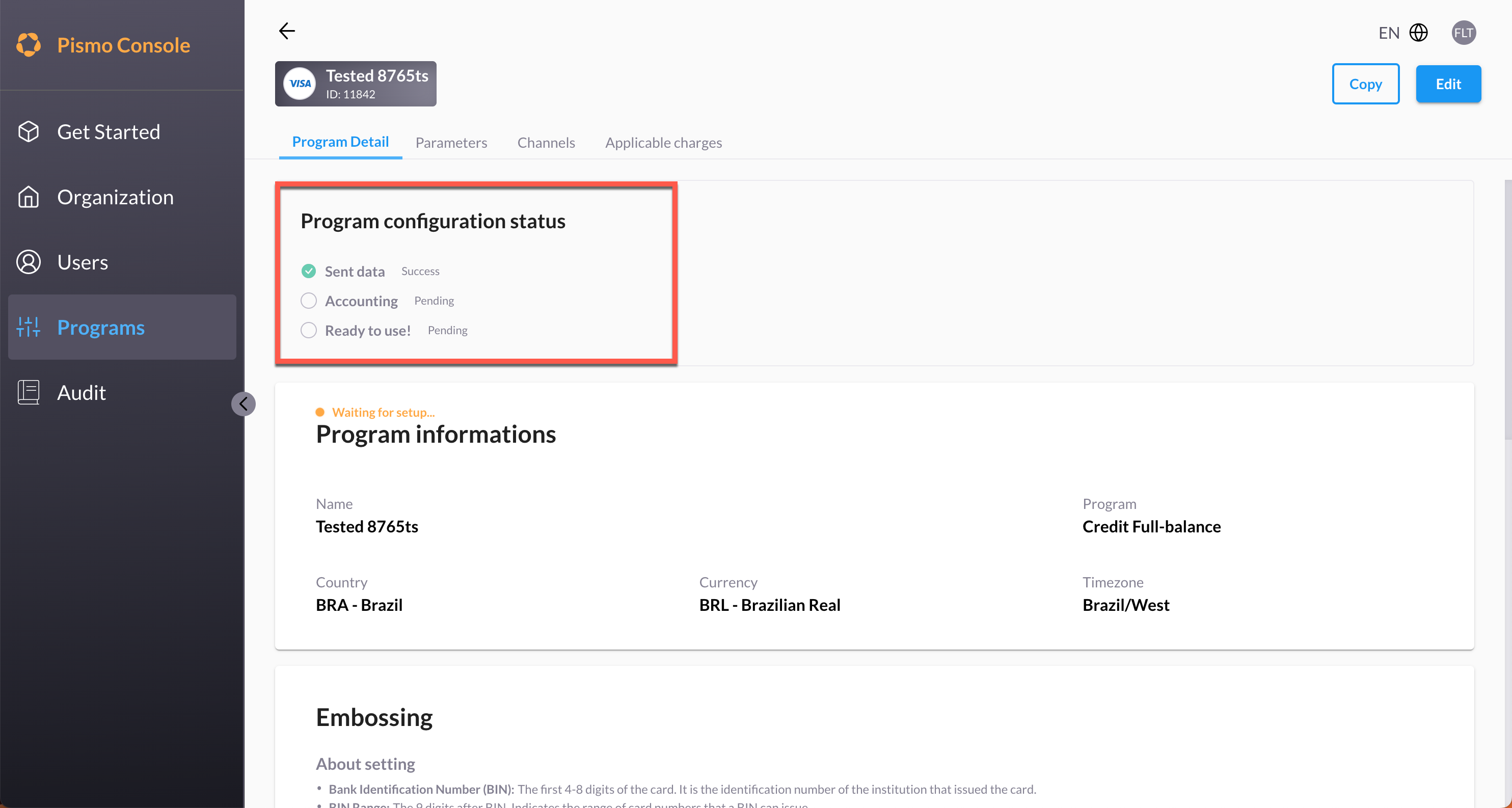Open the Audit book icon
This screenshot has height=808, width=1512.
point(28,392)
